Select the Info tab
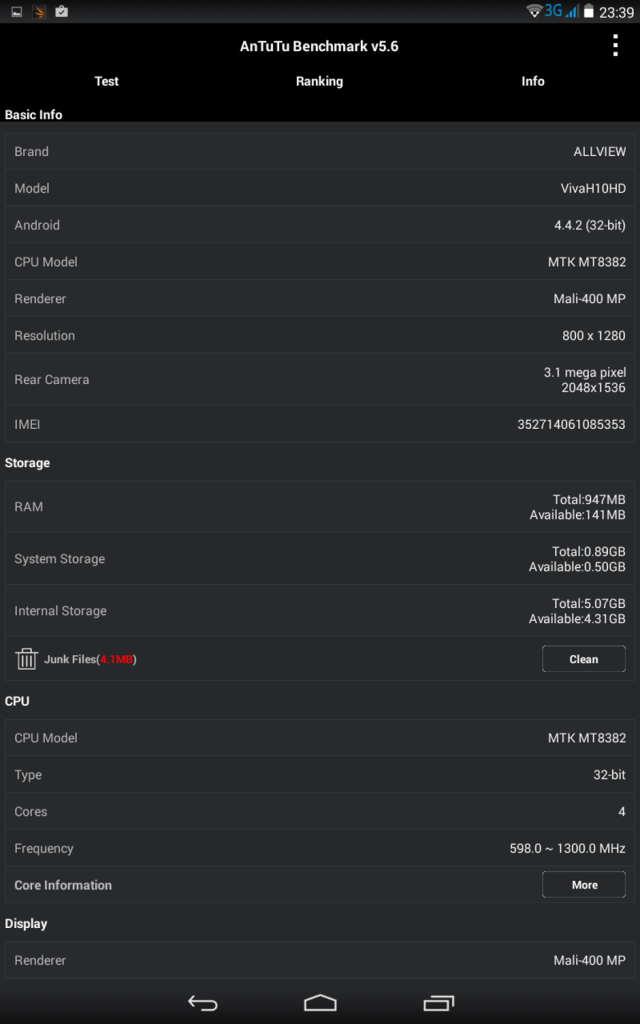 pyautogui.click(x=533, y=81)
